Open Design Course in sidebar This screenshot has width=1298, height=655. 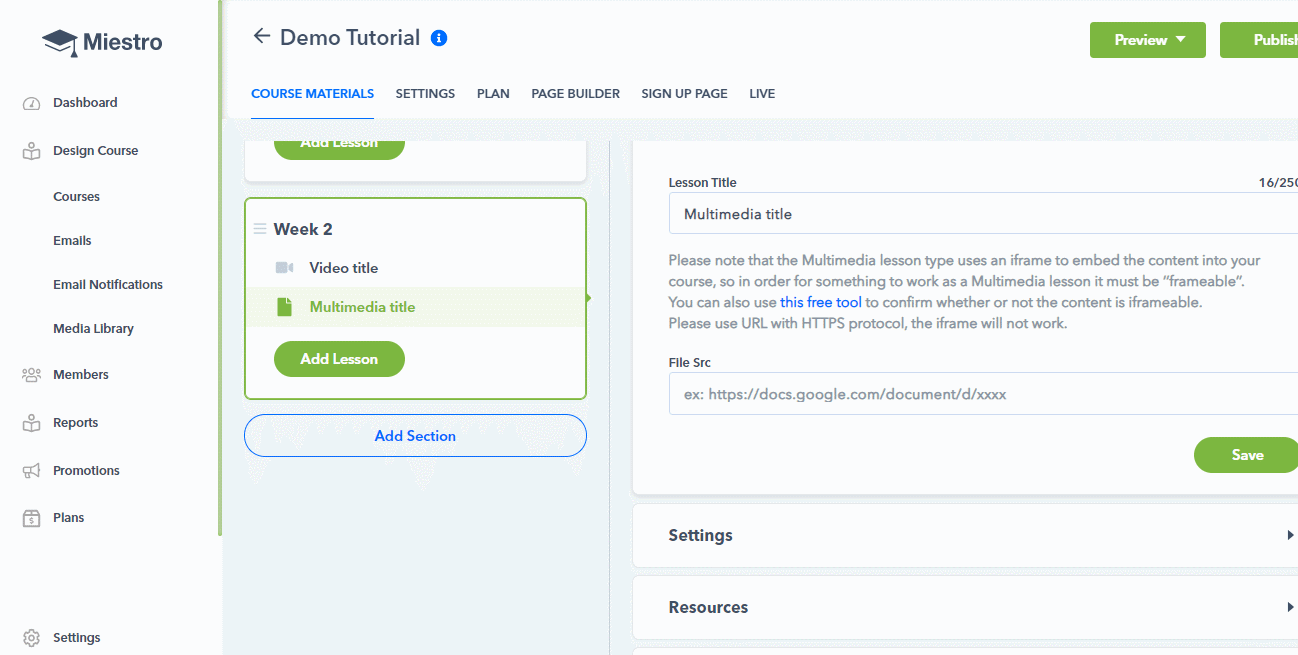[x=95, y=151]
